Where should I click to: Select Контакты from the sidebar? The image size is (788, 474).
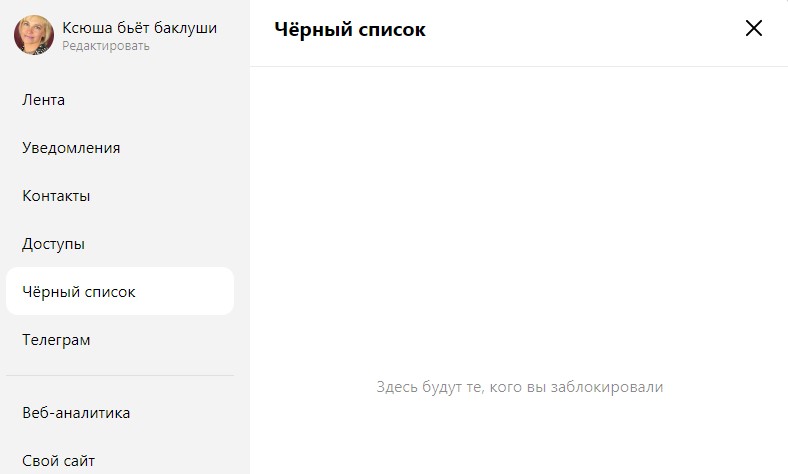tap(56, 196)
